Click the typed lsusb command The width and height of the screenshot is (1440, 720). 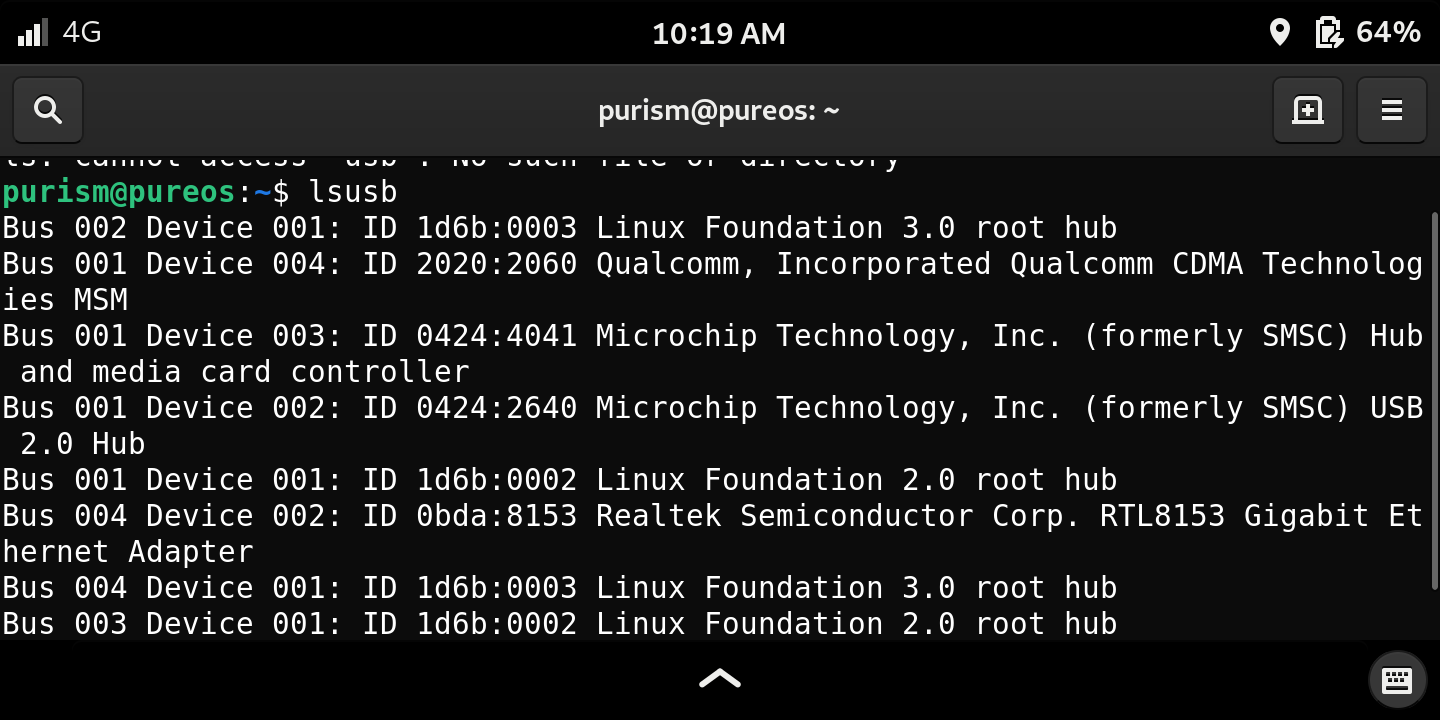coord(353,192)
